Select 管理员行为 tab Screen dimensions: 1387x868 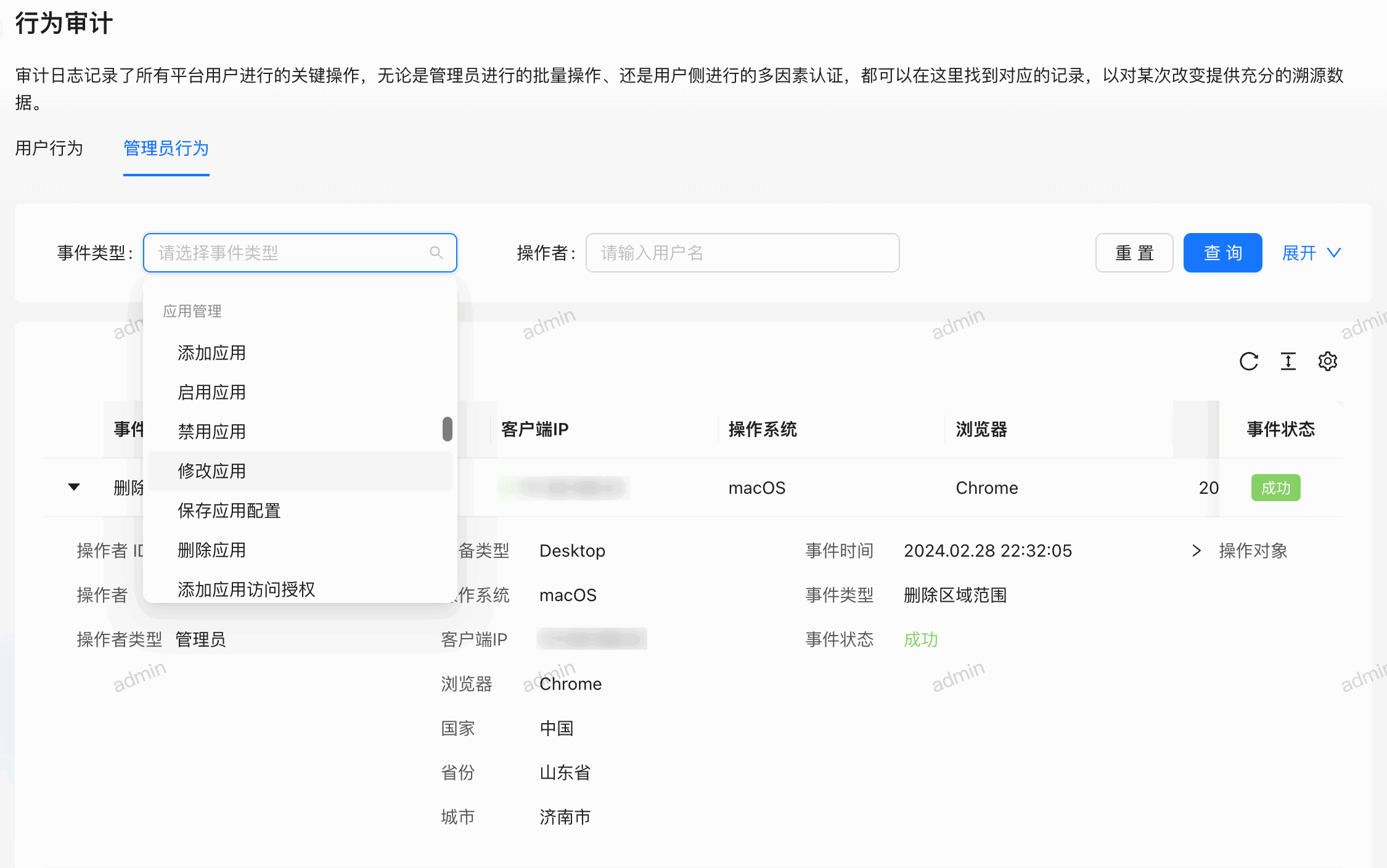tap(166, 149)
